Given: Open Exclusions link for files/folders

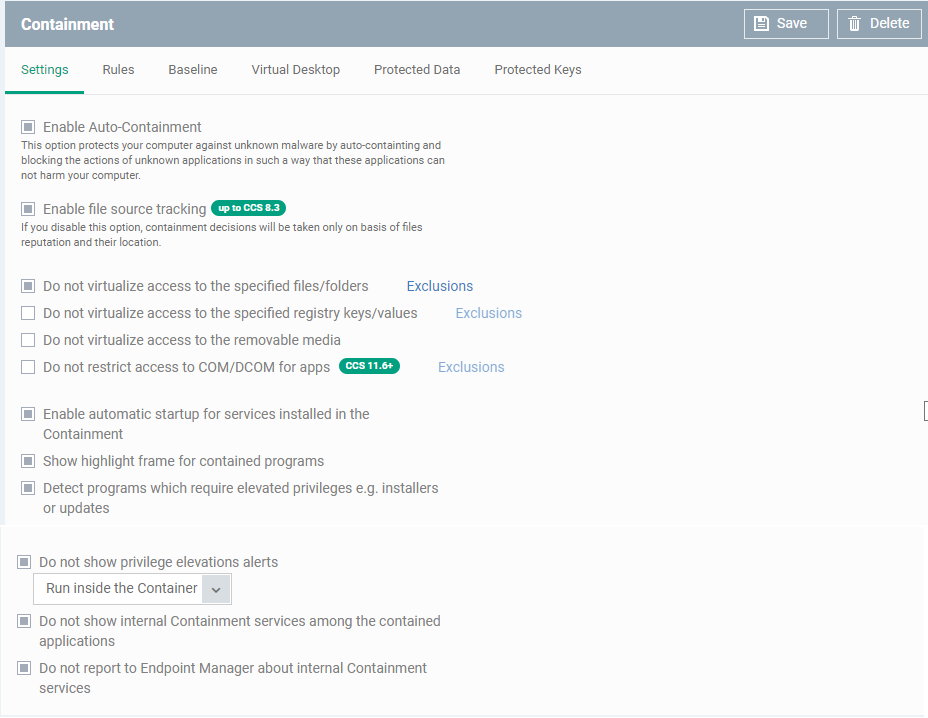Looking at the screenshot, I should tap(440, 286).
